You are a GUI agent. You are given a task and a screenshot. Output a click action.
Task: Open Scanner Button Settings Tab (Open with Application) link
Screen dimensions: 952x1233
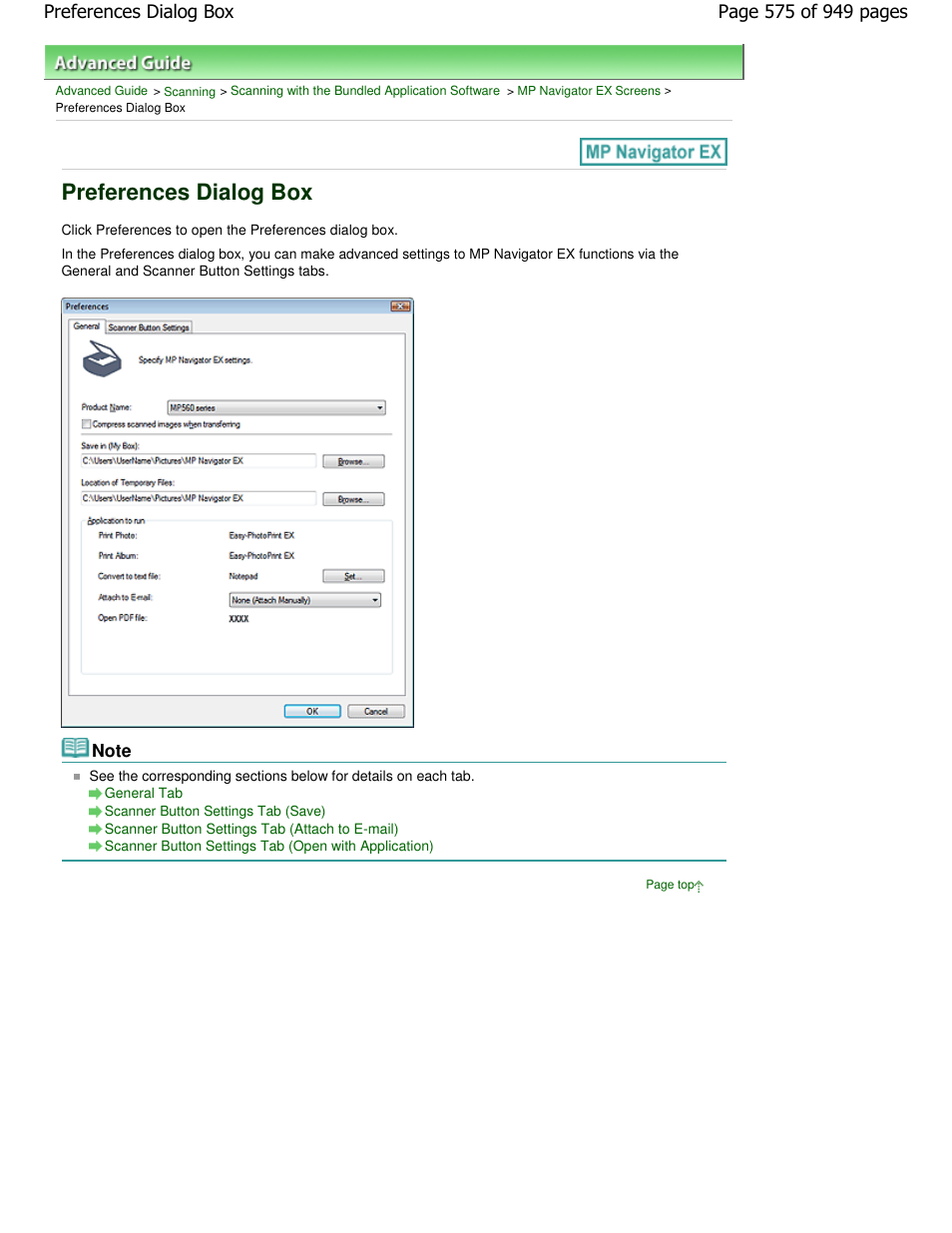click(x=269, y=847)
